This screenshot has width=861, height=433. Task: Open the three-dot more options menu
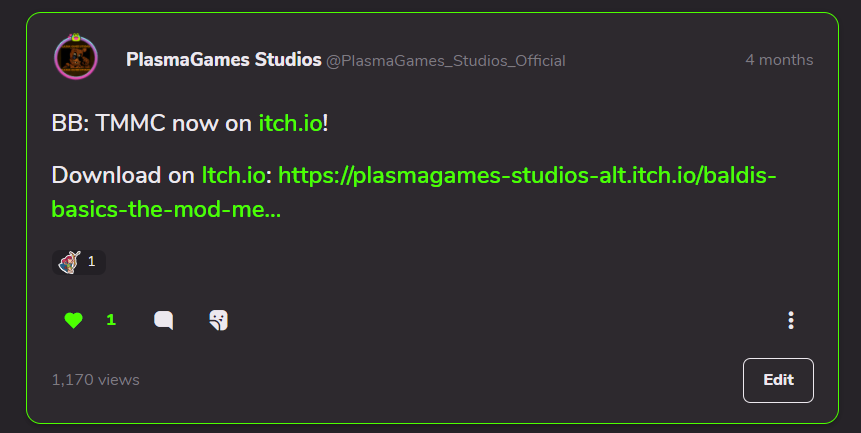pyautogui.click(x=791, y=320)
